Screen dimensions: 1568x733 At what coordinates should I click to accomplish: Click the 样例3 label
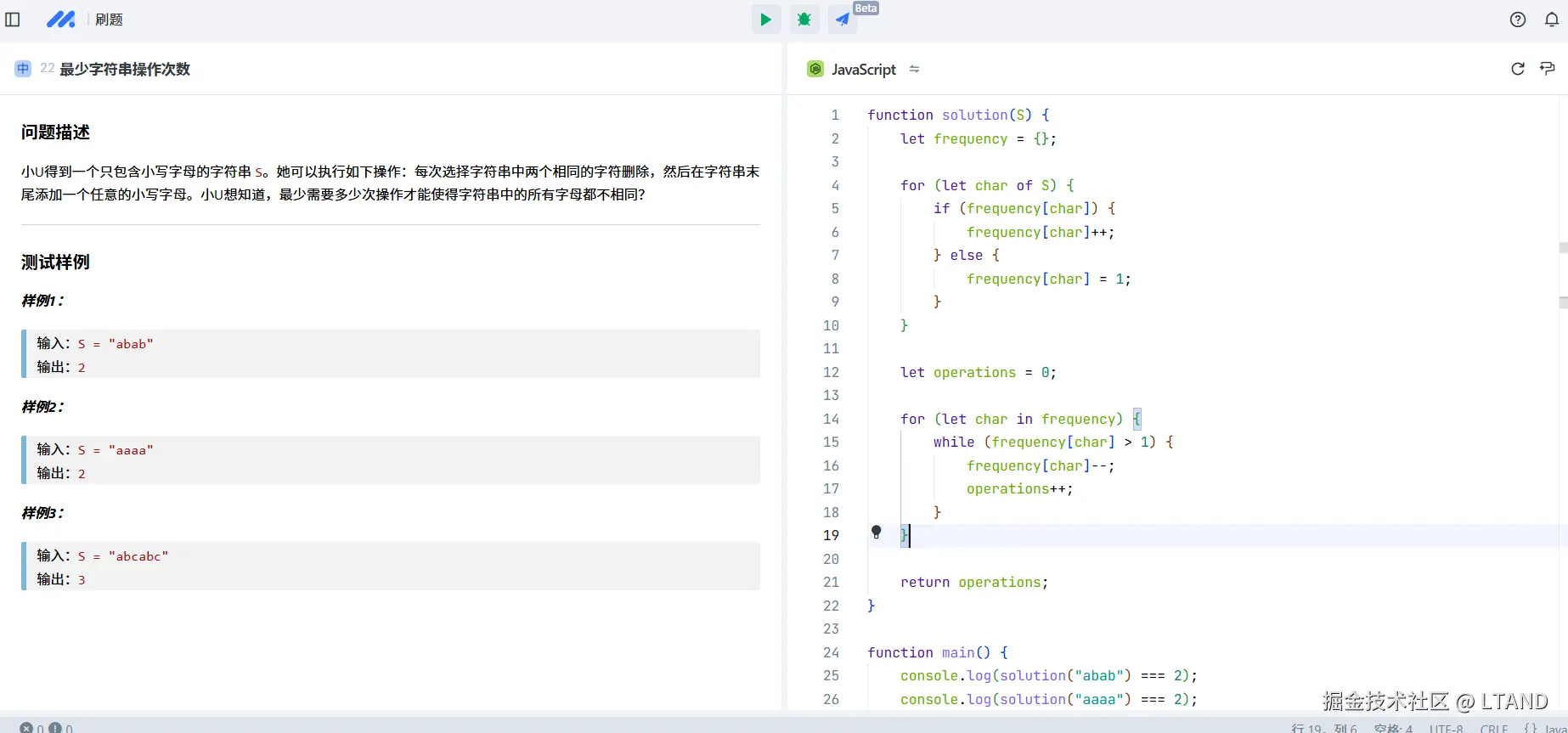(42, 513)
